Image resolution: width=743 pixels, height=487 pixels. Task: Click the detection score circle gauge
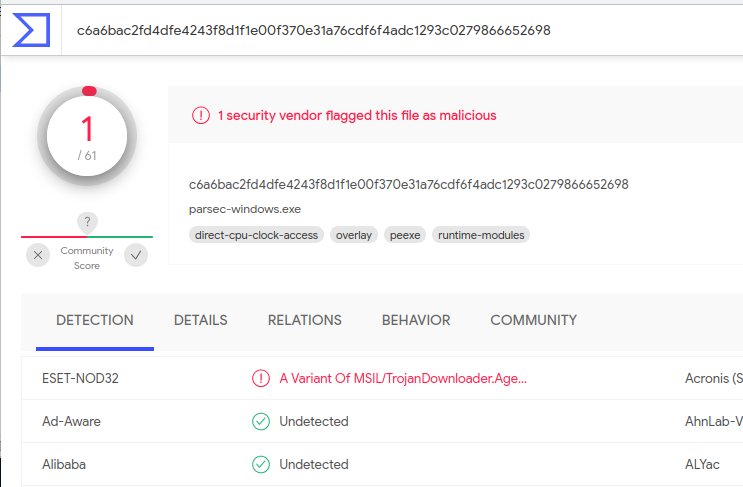[87, 136]
